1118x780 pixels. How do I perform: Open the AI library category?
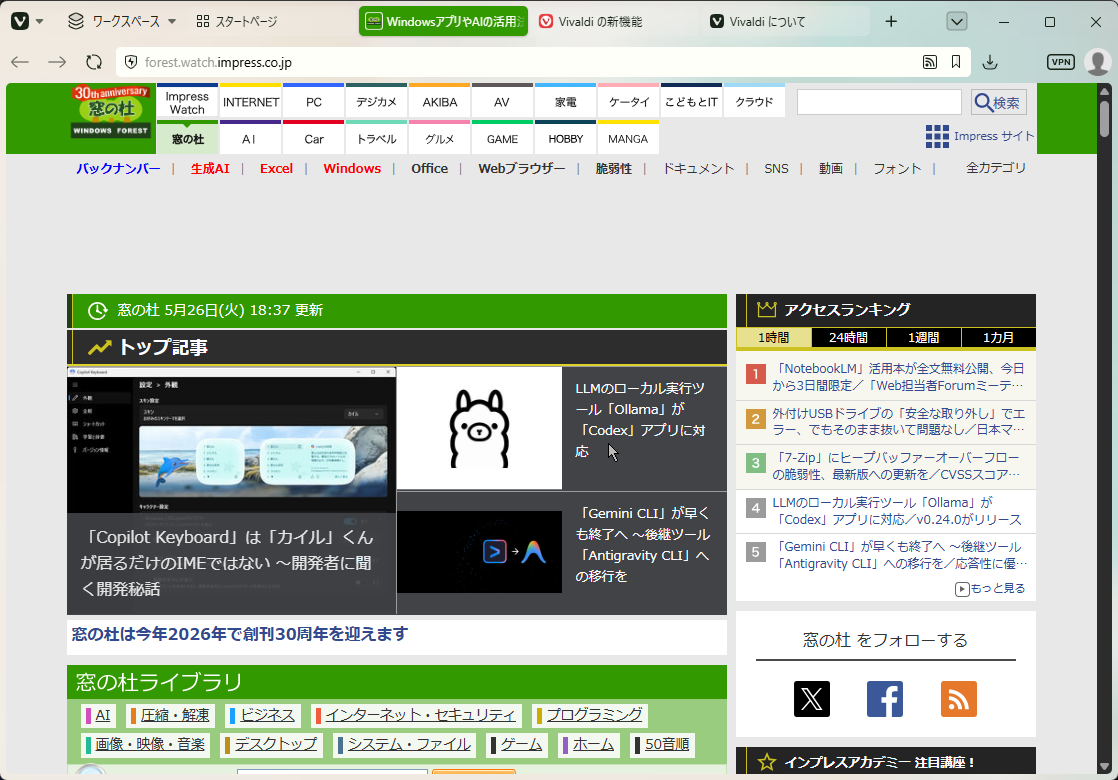[98, 715]
